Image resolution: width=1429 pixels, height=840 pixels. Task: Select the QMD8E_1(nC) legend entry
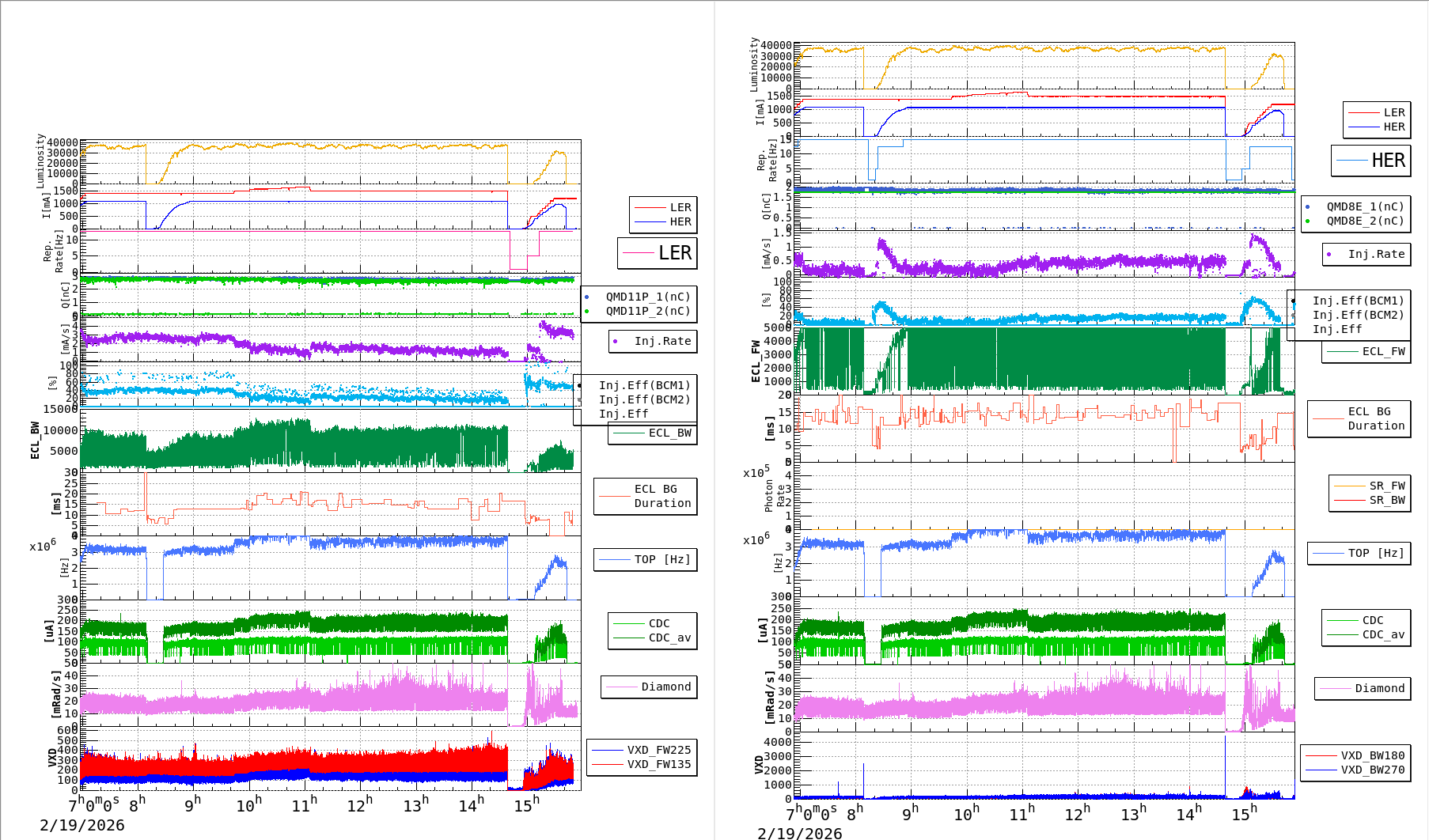tap(1365, 207)
